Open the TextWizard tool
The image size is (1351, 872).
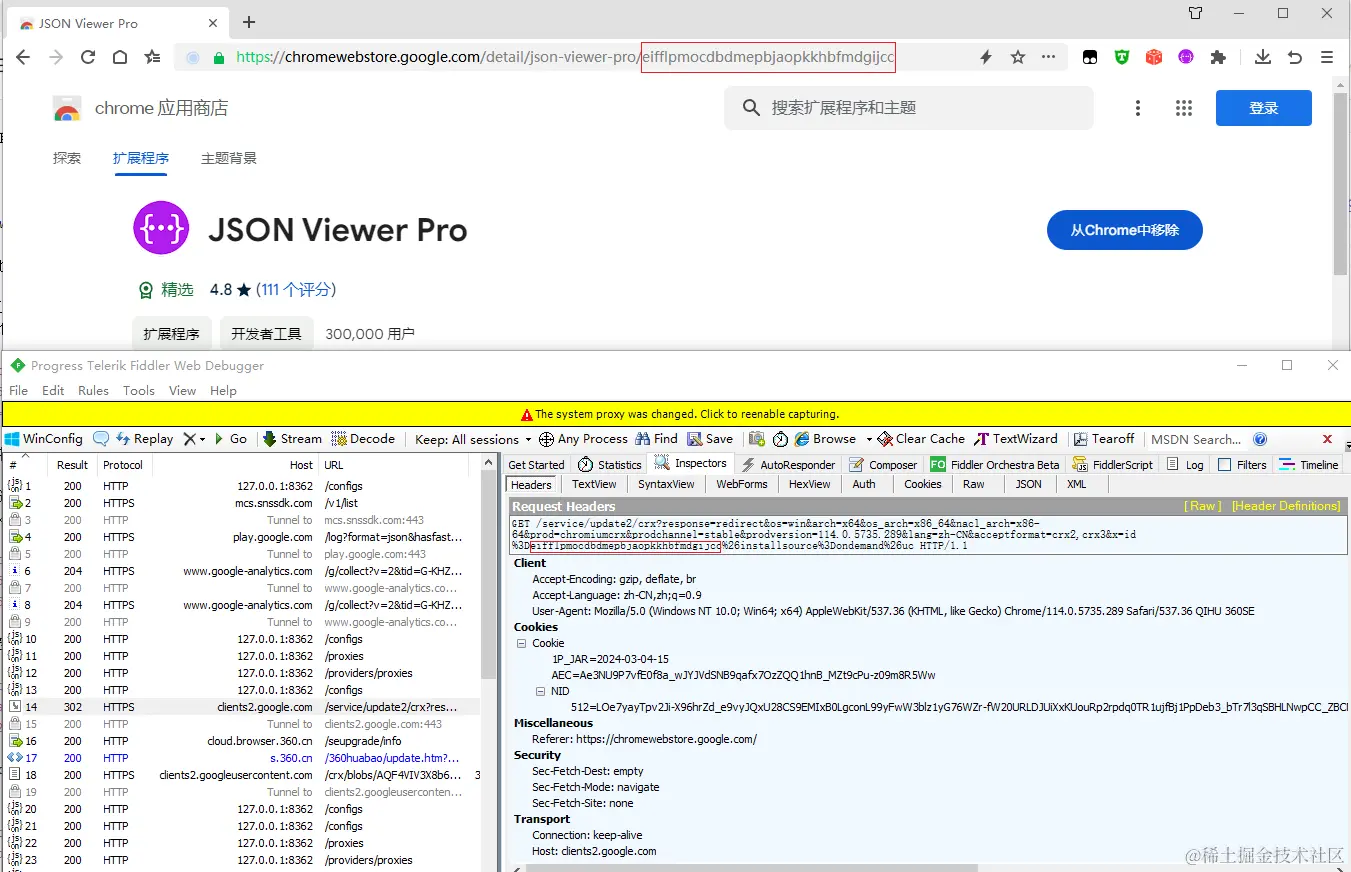1016,439
